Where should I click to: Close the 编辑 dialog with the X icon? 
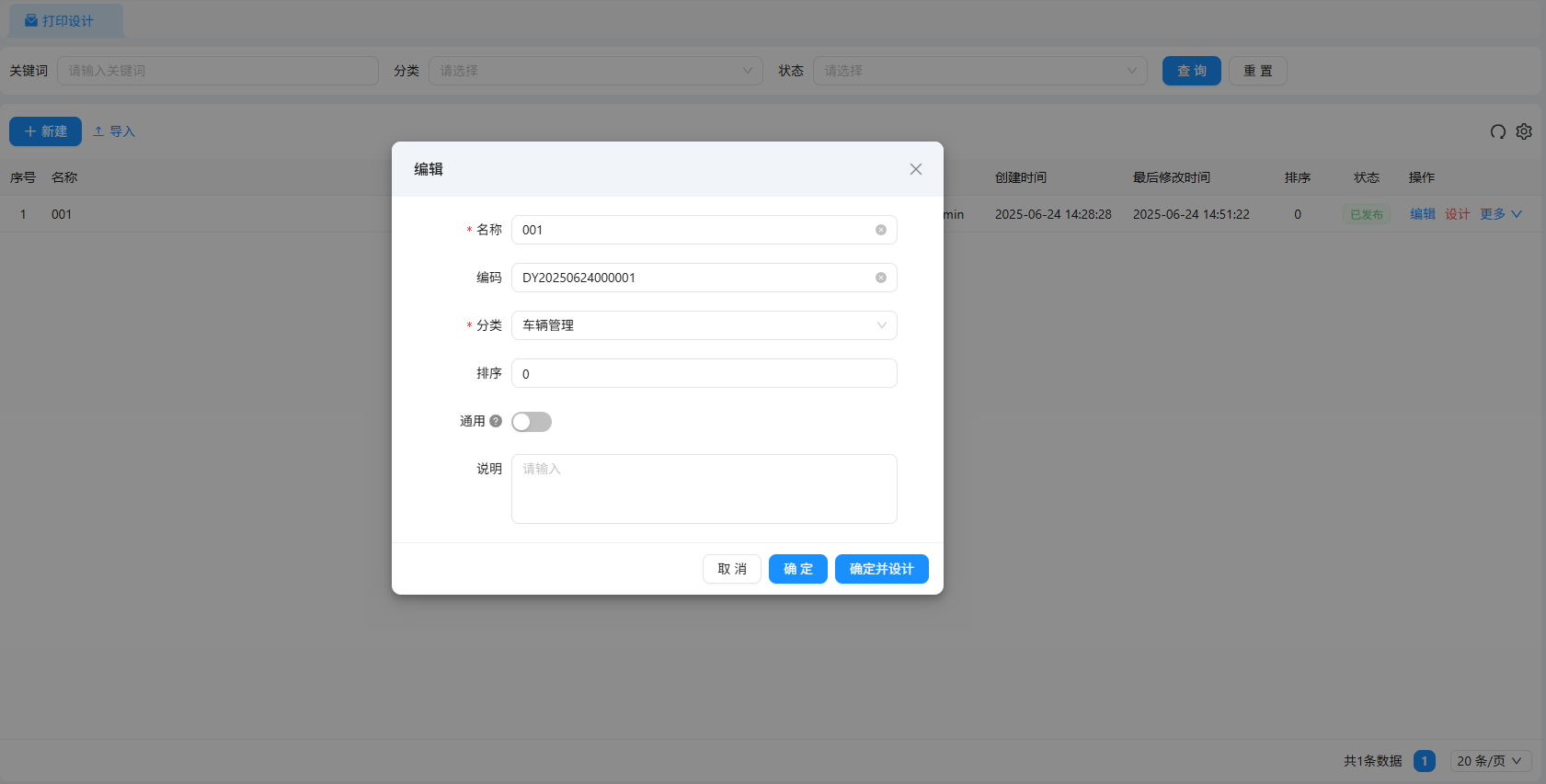click(915, 169)
